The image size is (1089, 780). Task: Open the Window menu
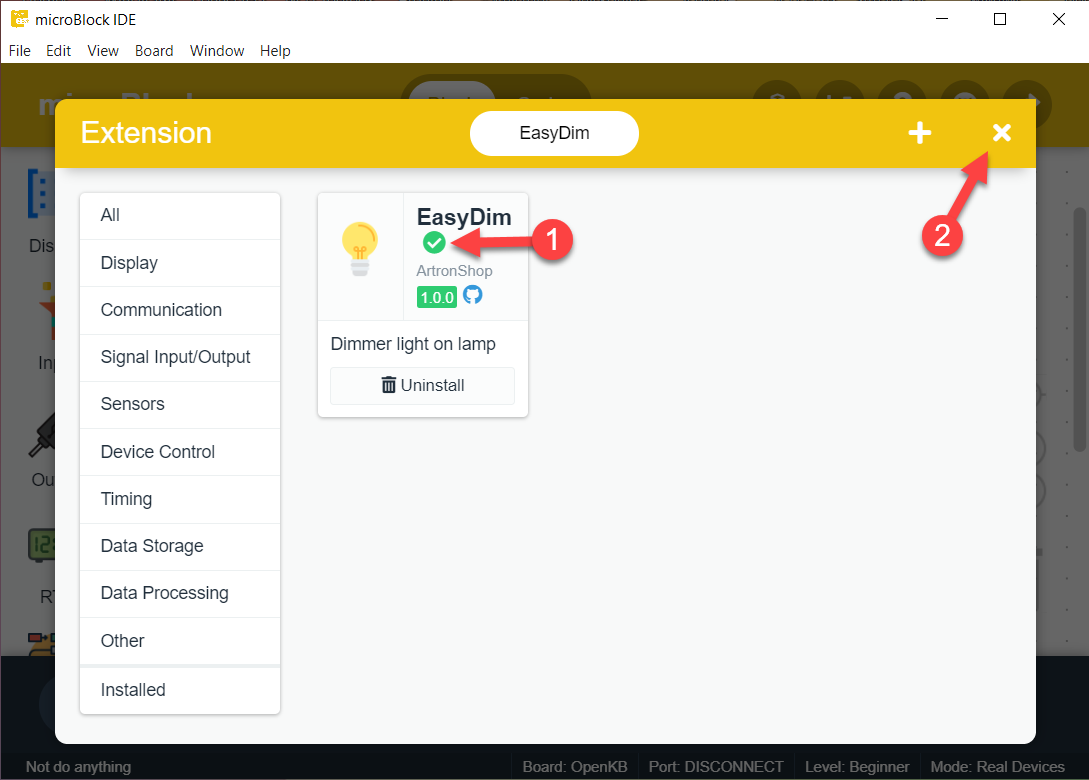tap(217, 51)
